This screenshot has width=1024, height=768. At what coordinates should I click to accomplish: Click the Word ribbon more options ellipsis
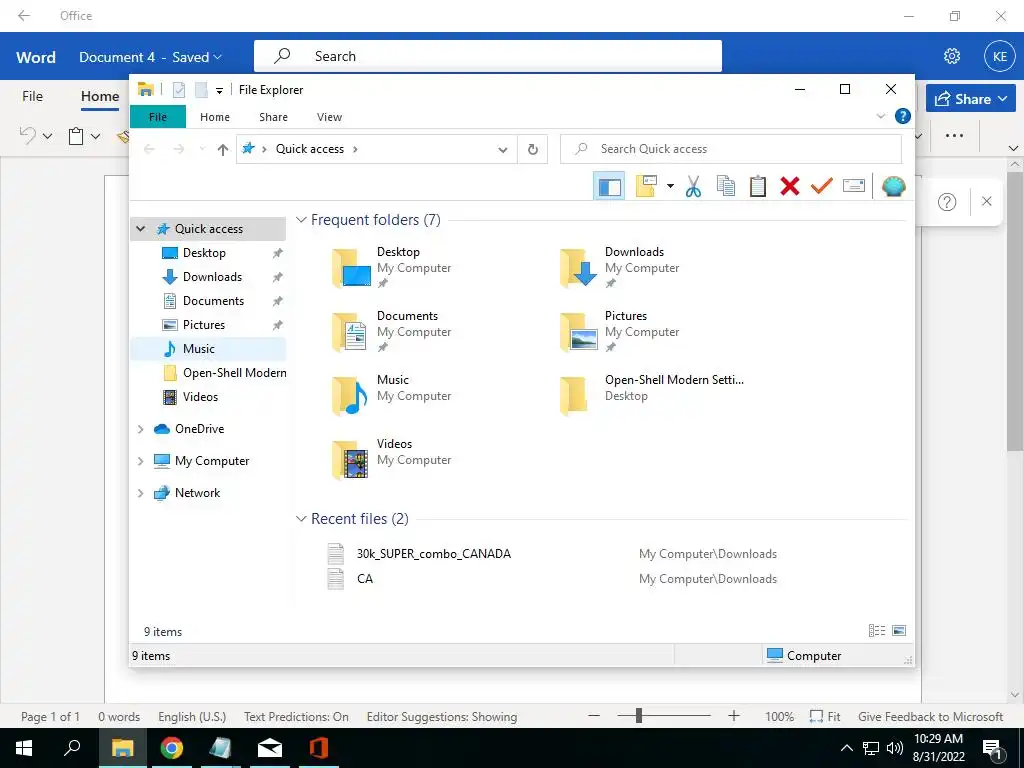pyautogui.click(x=954, y=136)
